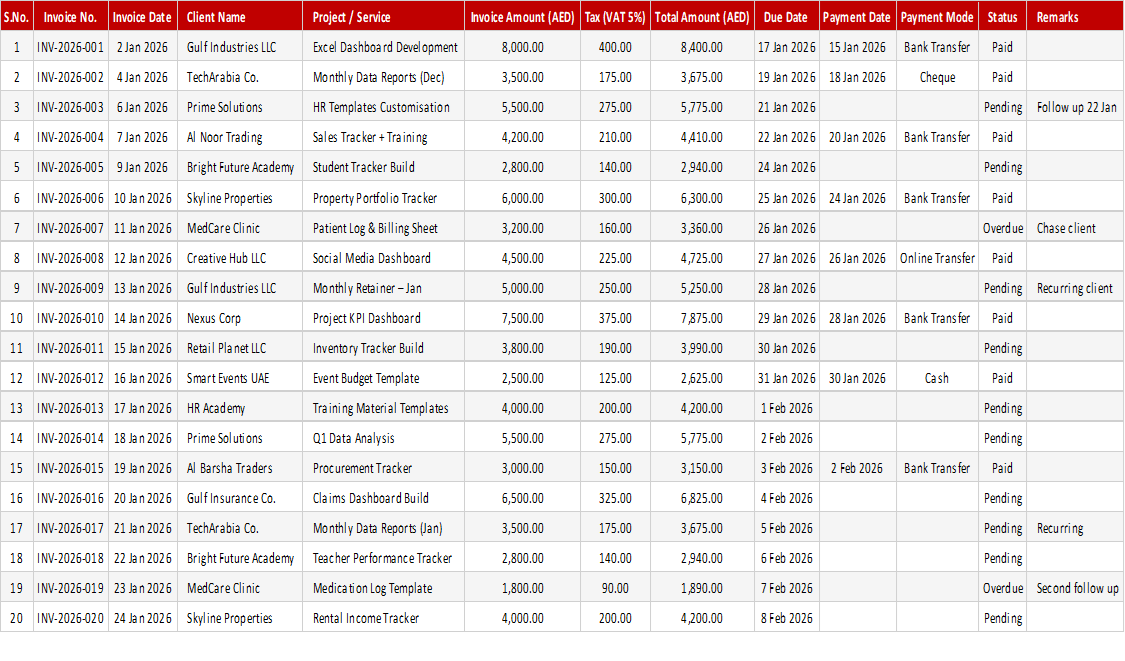Viewport: 1125px width, 661px height.
Task: Click payment date cell '15 Jan 2026'
Action: 857,47
